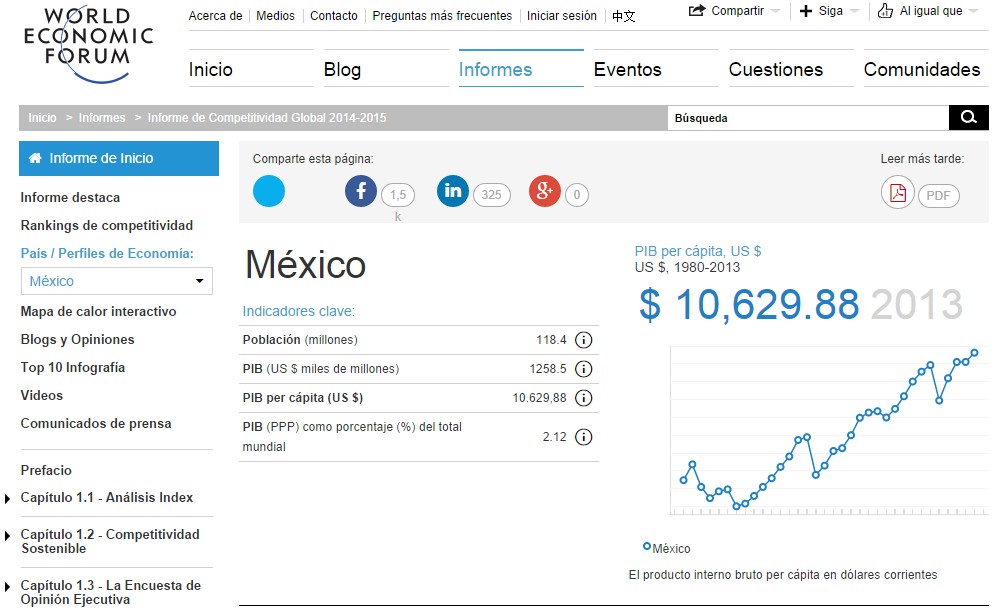Open info icon for PIB (US $ miles de millones)
Image resolution: width=996 pixels, height=612 pixels.
tap(583, 369)
